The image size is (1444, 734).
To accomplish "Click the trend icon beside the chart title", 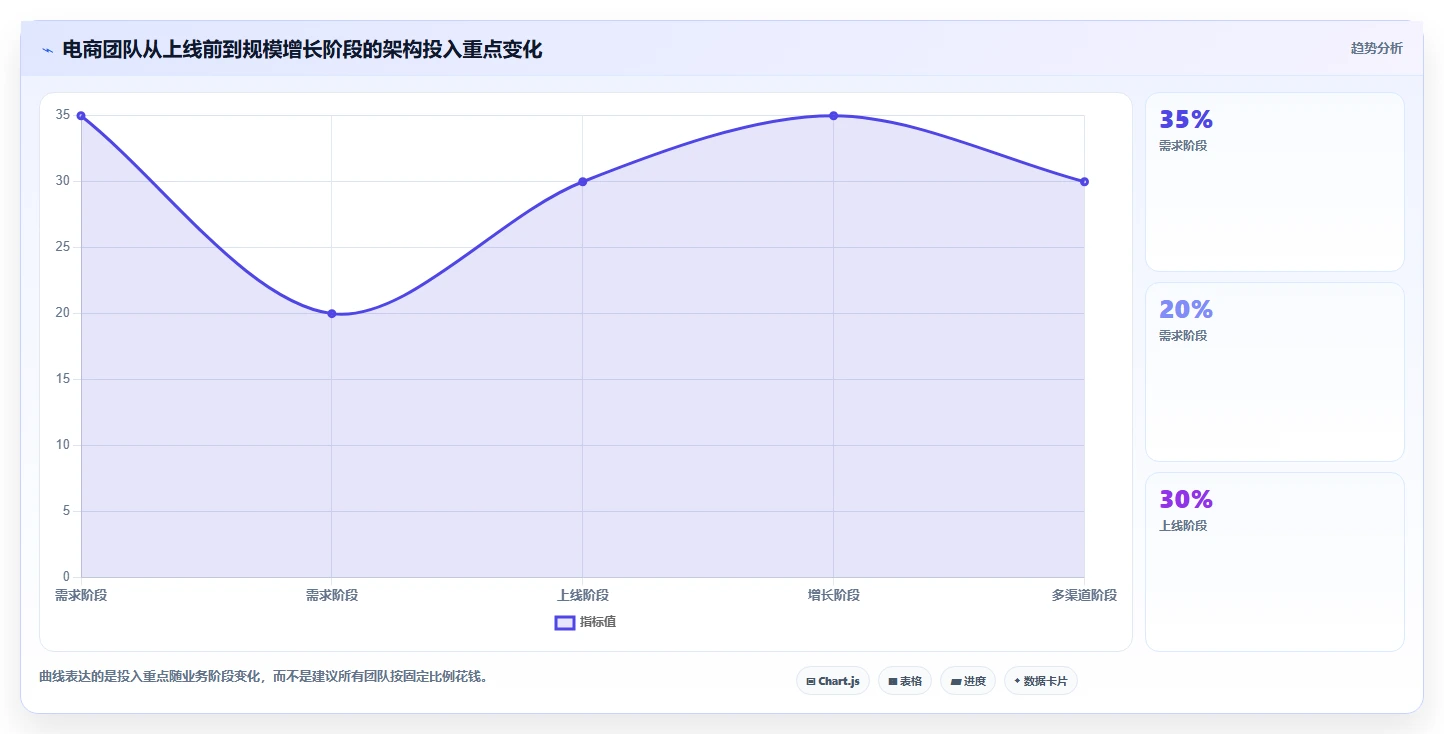I will 47,50.
